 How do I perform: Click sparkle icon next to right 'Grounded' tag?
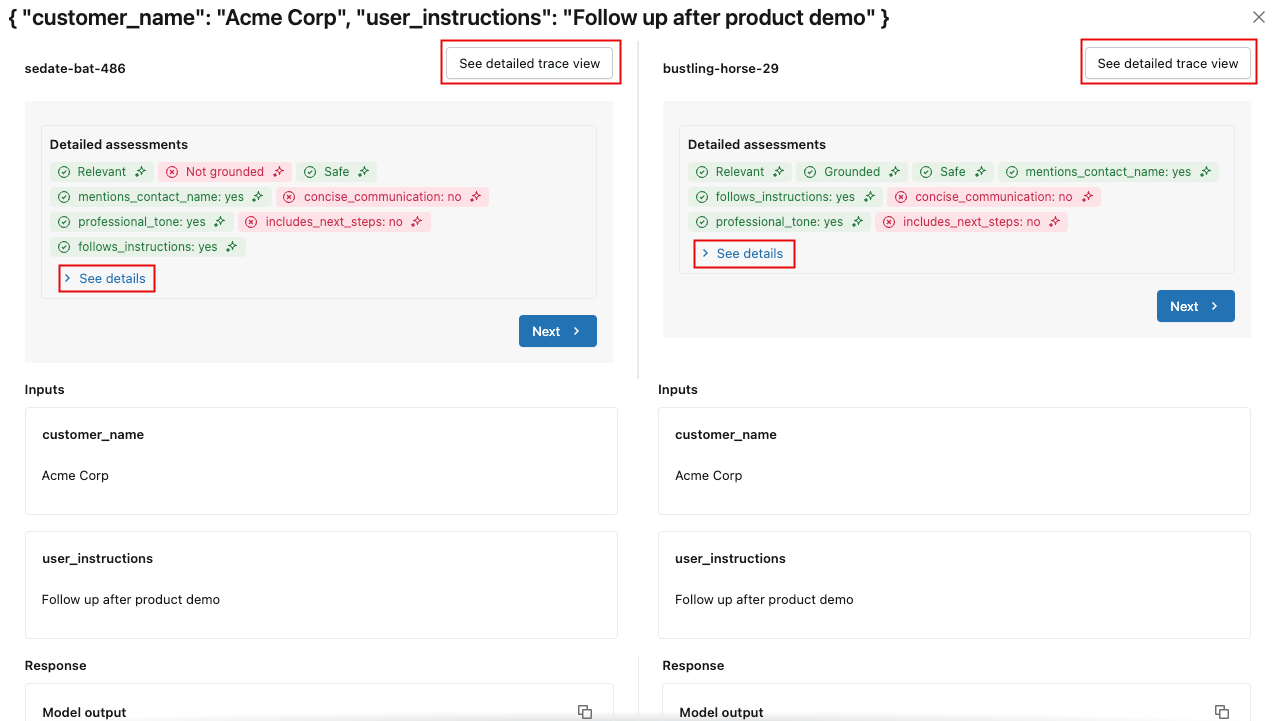[894, 172]
